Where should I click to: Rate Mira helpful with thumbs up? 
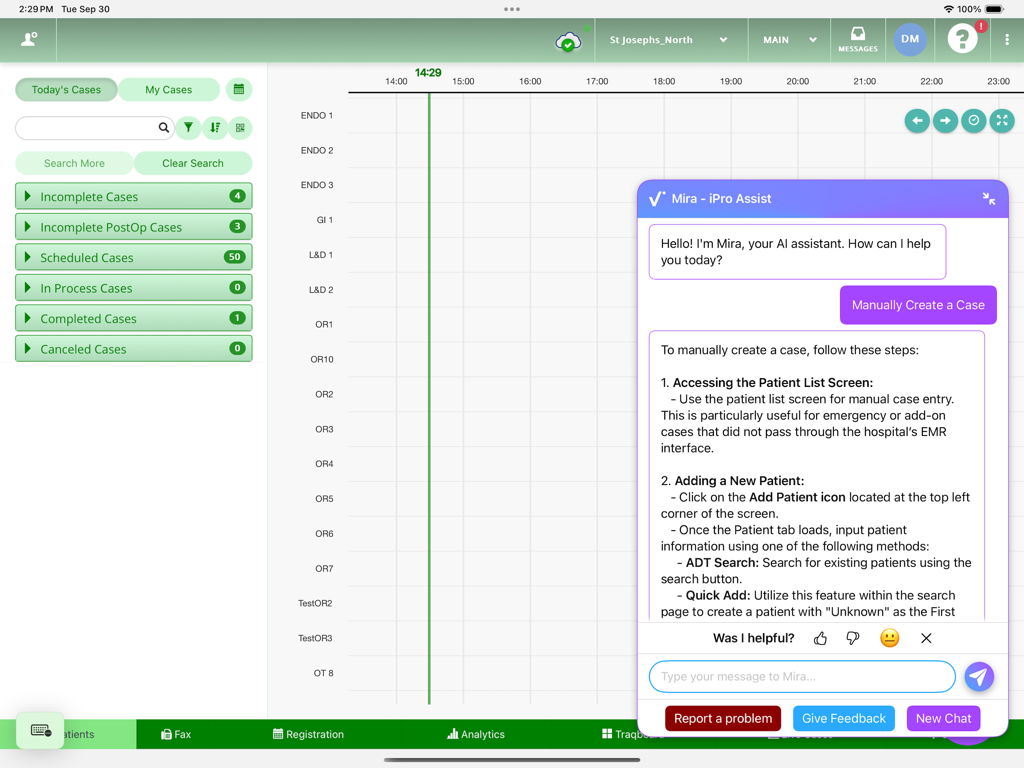(x=820, y=638)
